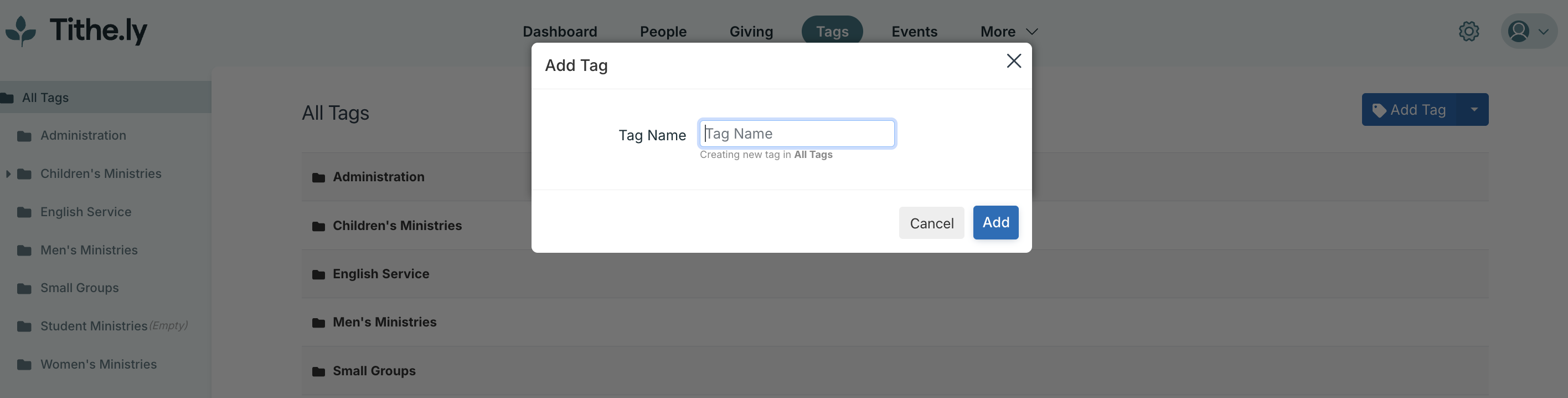Open the Events tab
1568x398 pixels.
point(914,32)
